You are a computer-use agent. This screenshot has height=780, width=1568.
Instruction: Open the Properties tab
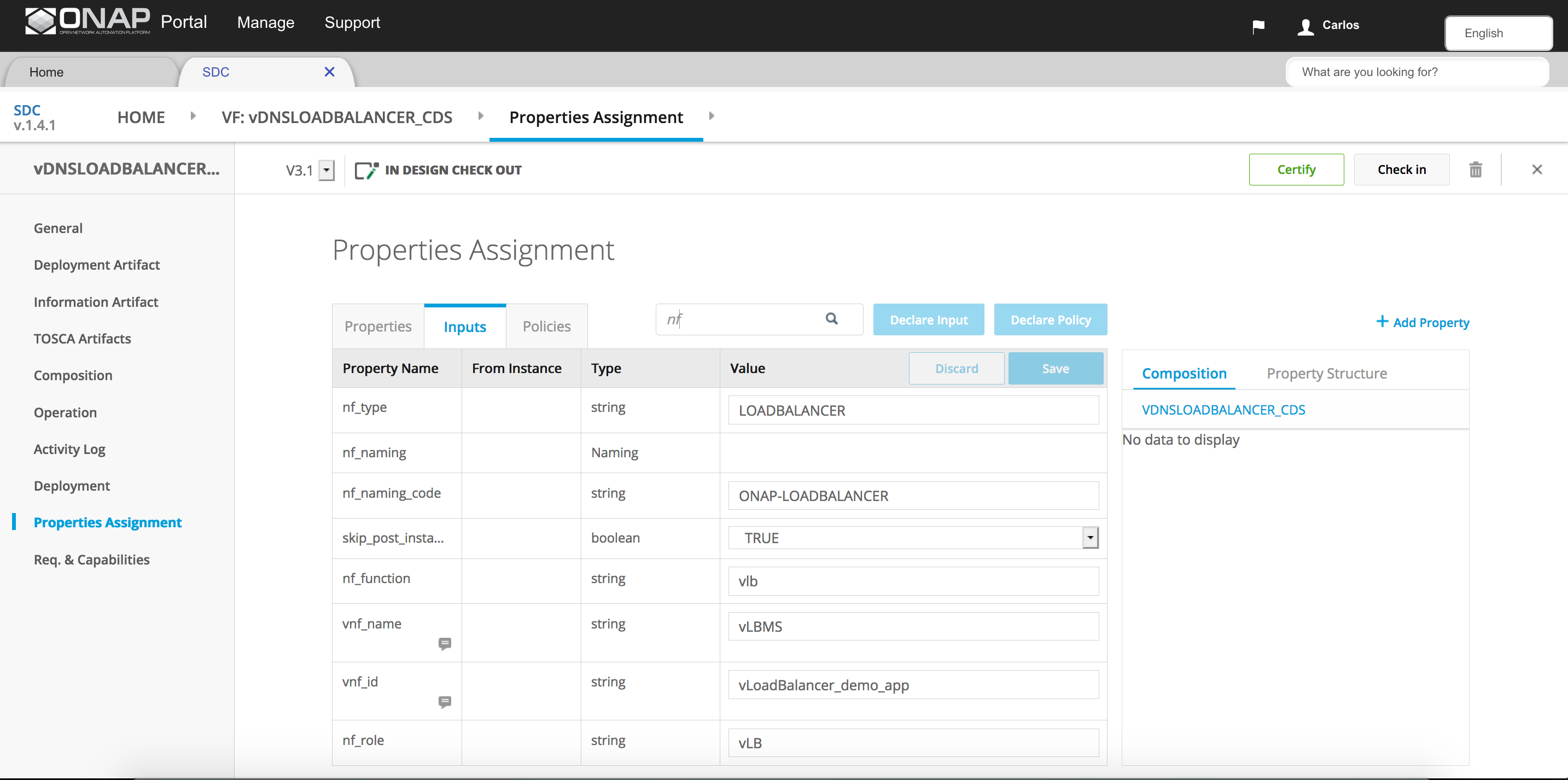[378, 327]
